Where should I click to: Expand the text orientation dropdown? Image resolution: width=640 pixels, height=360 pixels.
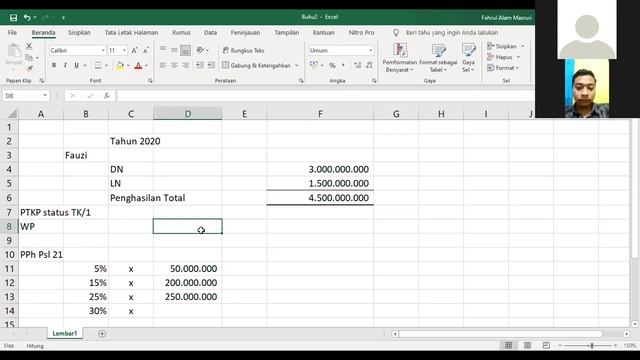click(x=207, y=50)
